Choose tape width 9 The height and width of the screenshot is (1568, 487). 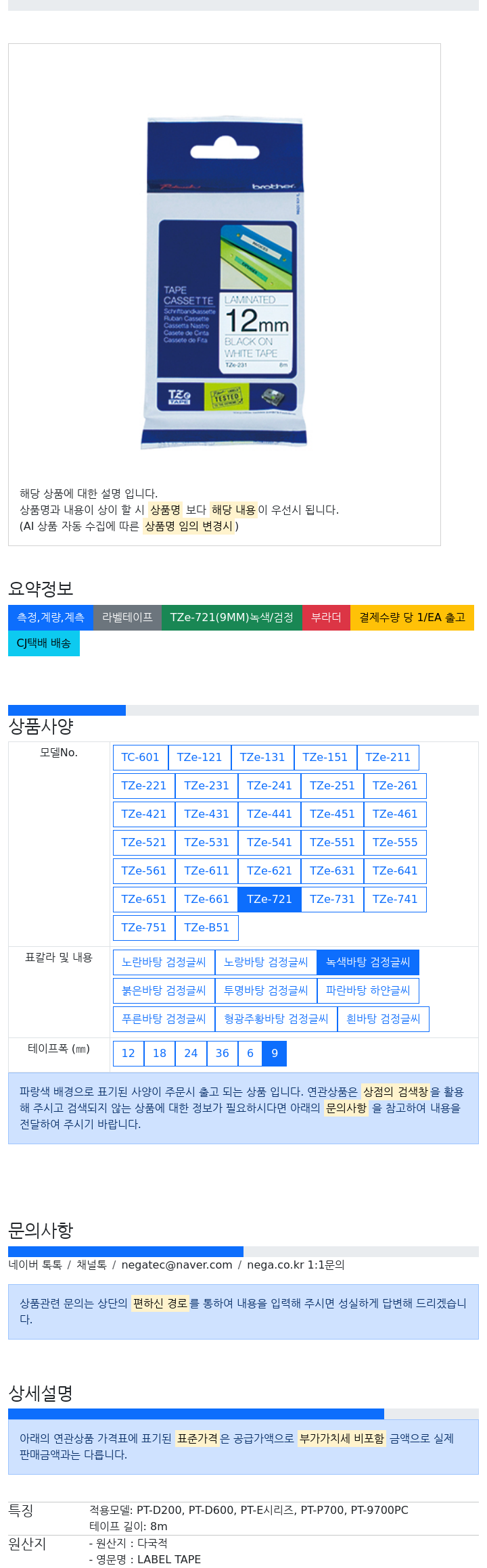pyautogui.click(x=275, y=1054)
